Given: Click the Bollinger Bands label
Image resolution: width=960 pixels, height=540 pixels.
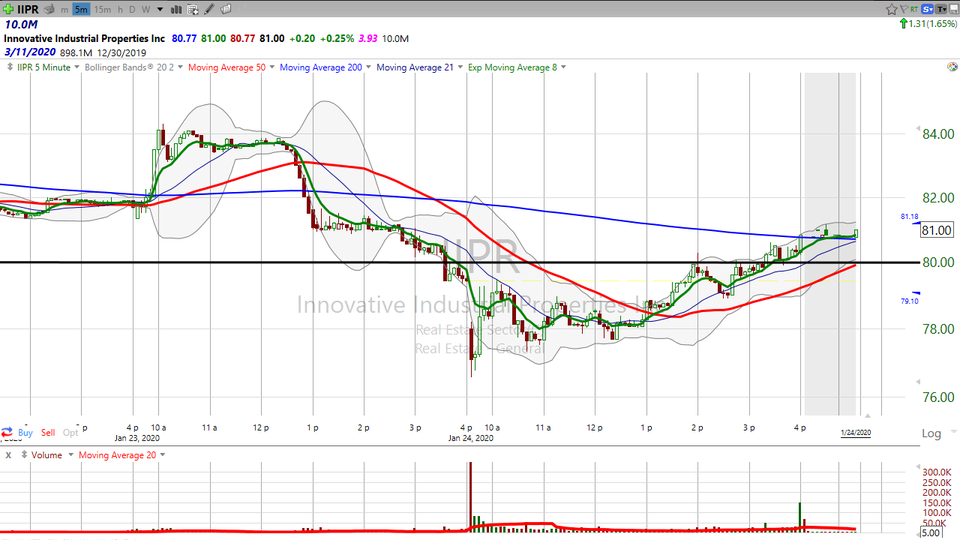Looking at the screenshot, I should coord(129,67).
